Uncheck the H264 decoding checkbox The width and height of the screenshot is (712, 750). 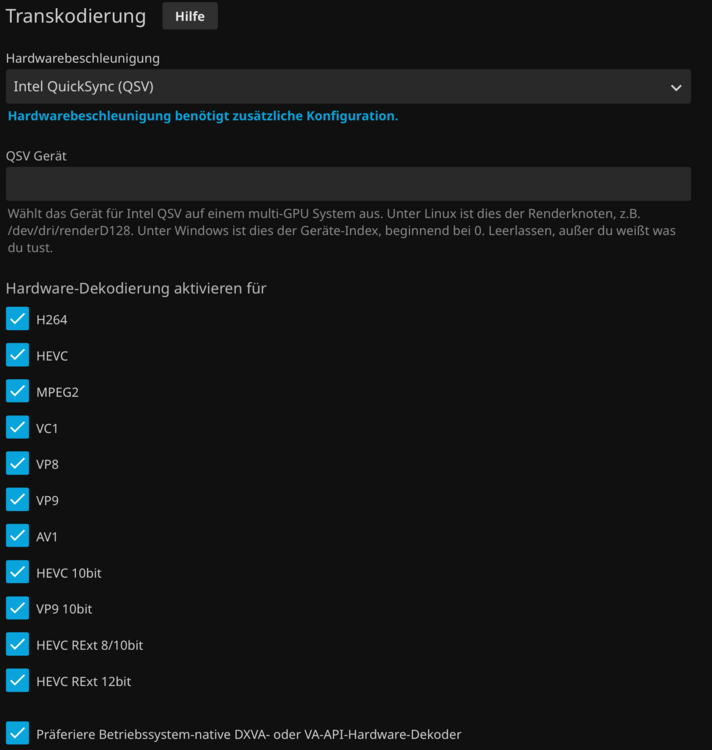point(17,319)
